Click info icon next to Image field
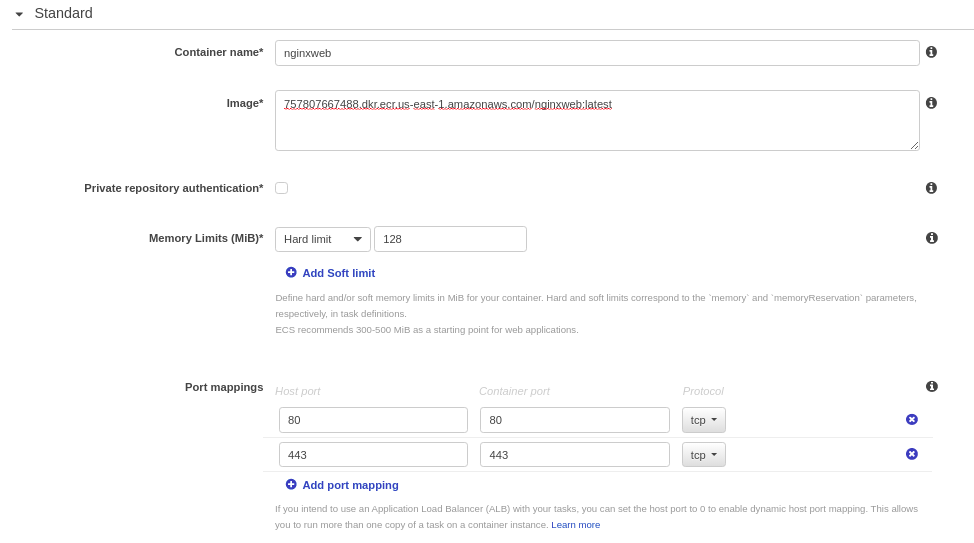 click(x=931, y=103)
